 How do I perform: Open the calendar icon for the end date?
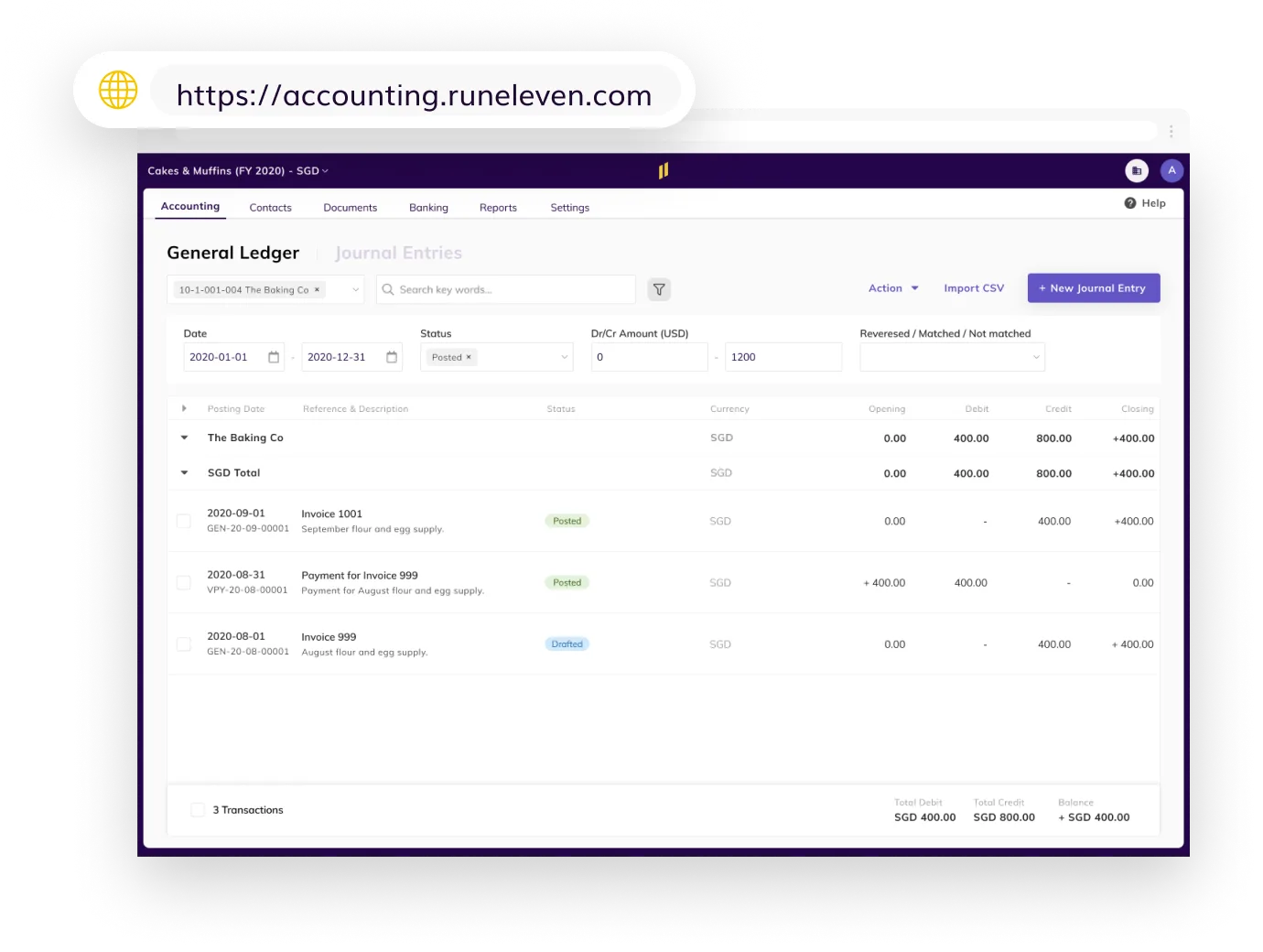391,357
